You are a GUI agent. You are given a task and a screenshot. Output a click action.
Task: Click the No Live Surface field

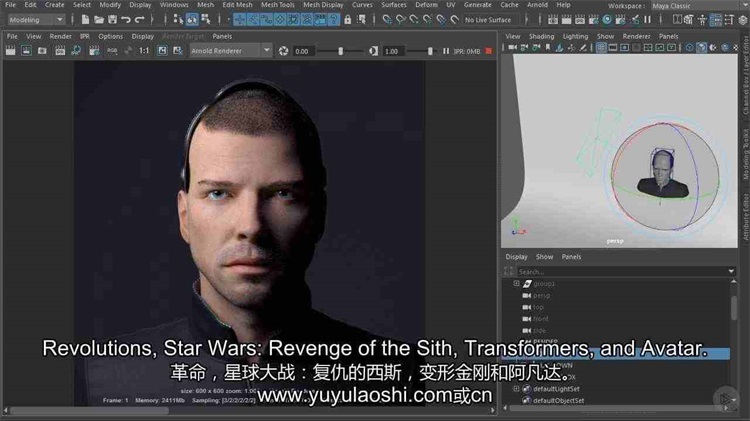point(491,20)
